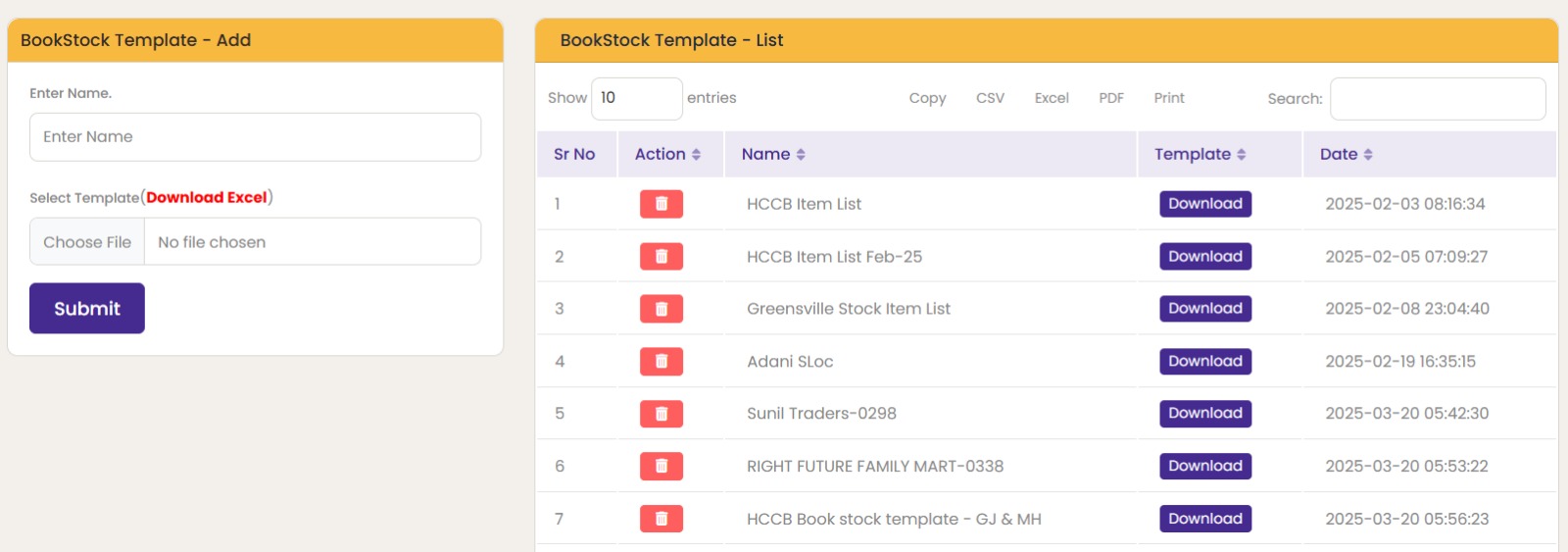Click the Enter Name text field

pyautogui.click(x=255, y=137)
